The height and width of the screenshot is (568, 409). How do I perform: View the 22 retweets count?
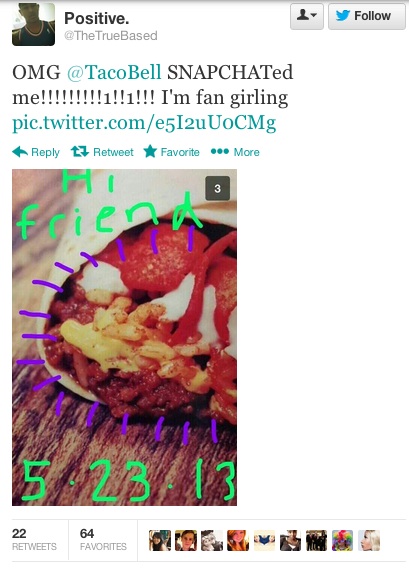(x=34, y=539)
